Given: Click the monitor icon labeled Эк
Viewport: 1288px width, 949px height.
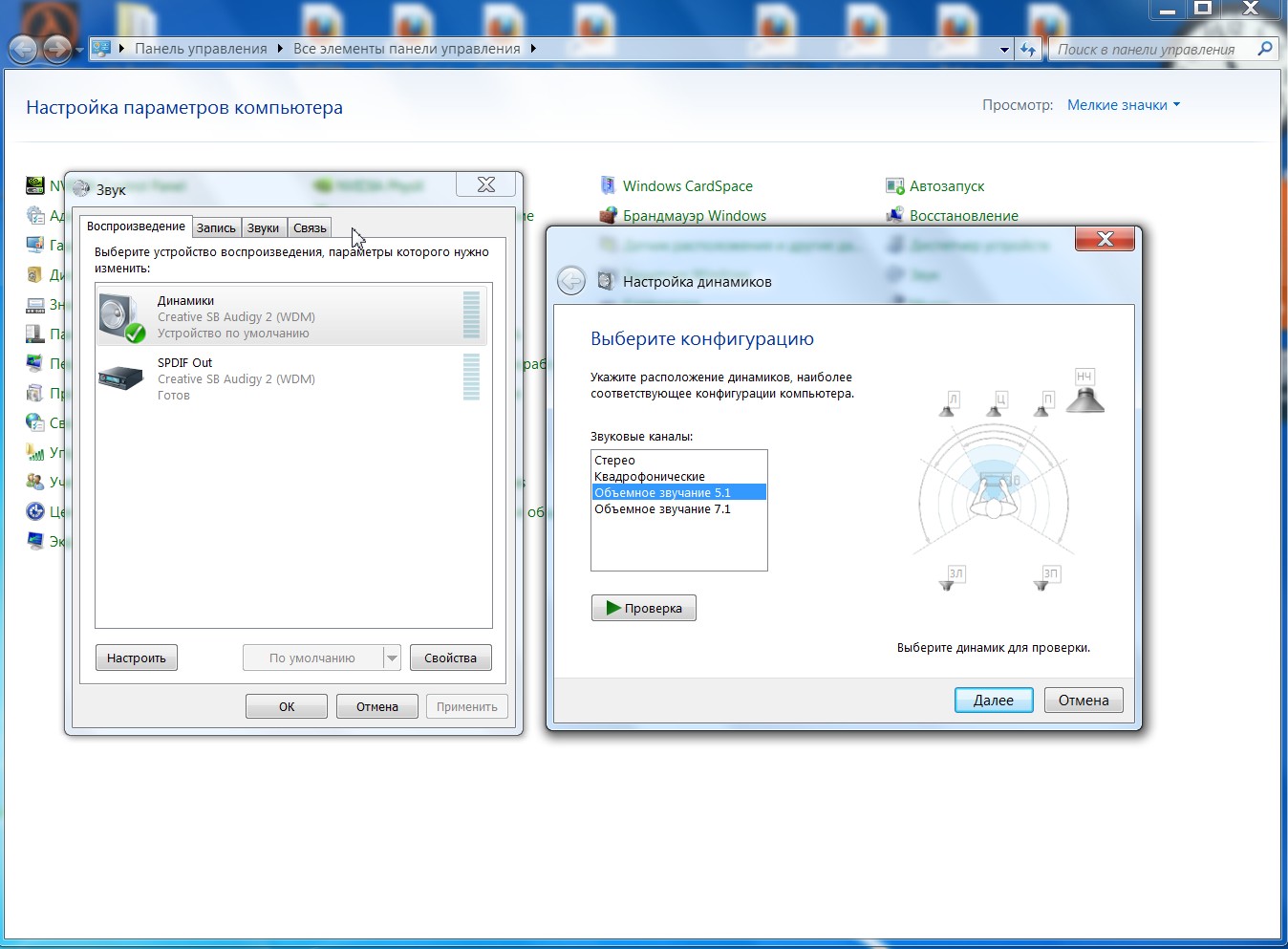Looking at the screenshot, I should pos(34,541).
